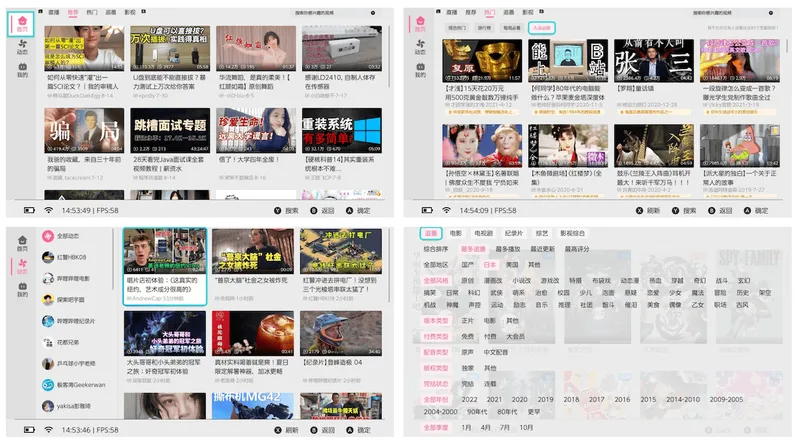Select the 10月 season filter
Screen dimensions: 800x446
tap(526, 428)
